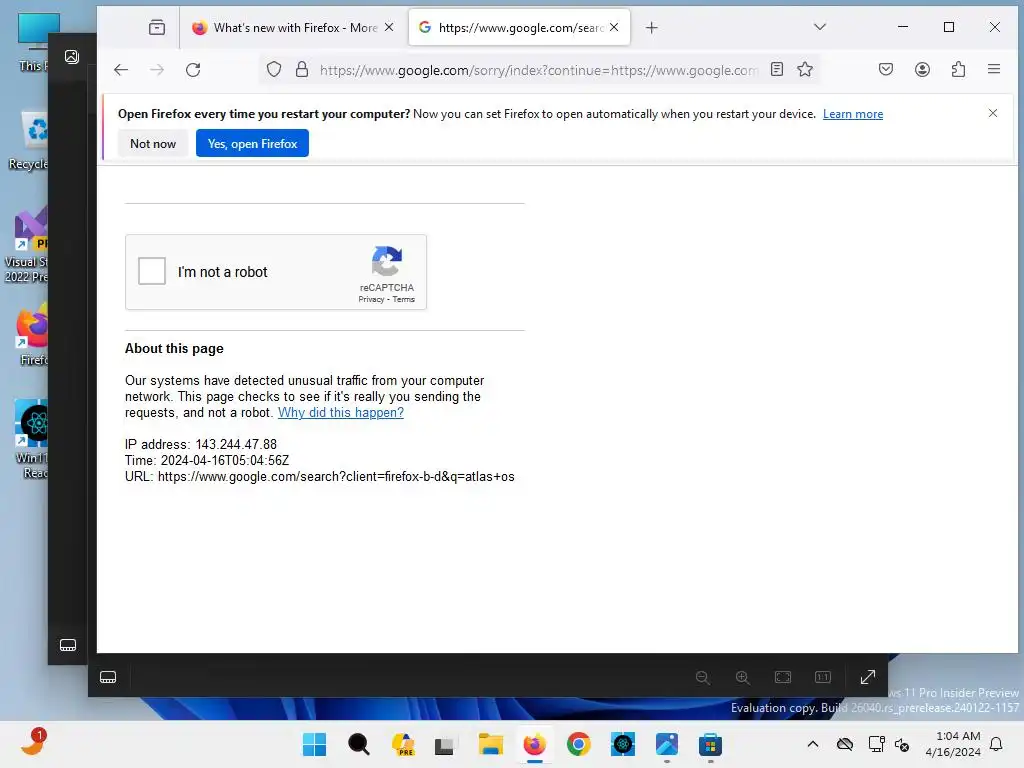Viewport: 1024px width, 768px height.
Task: Dismiss the Firefox startup notification bar
Action: [x=993, y=114]
